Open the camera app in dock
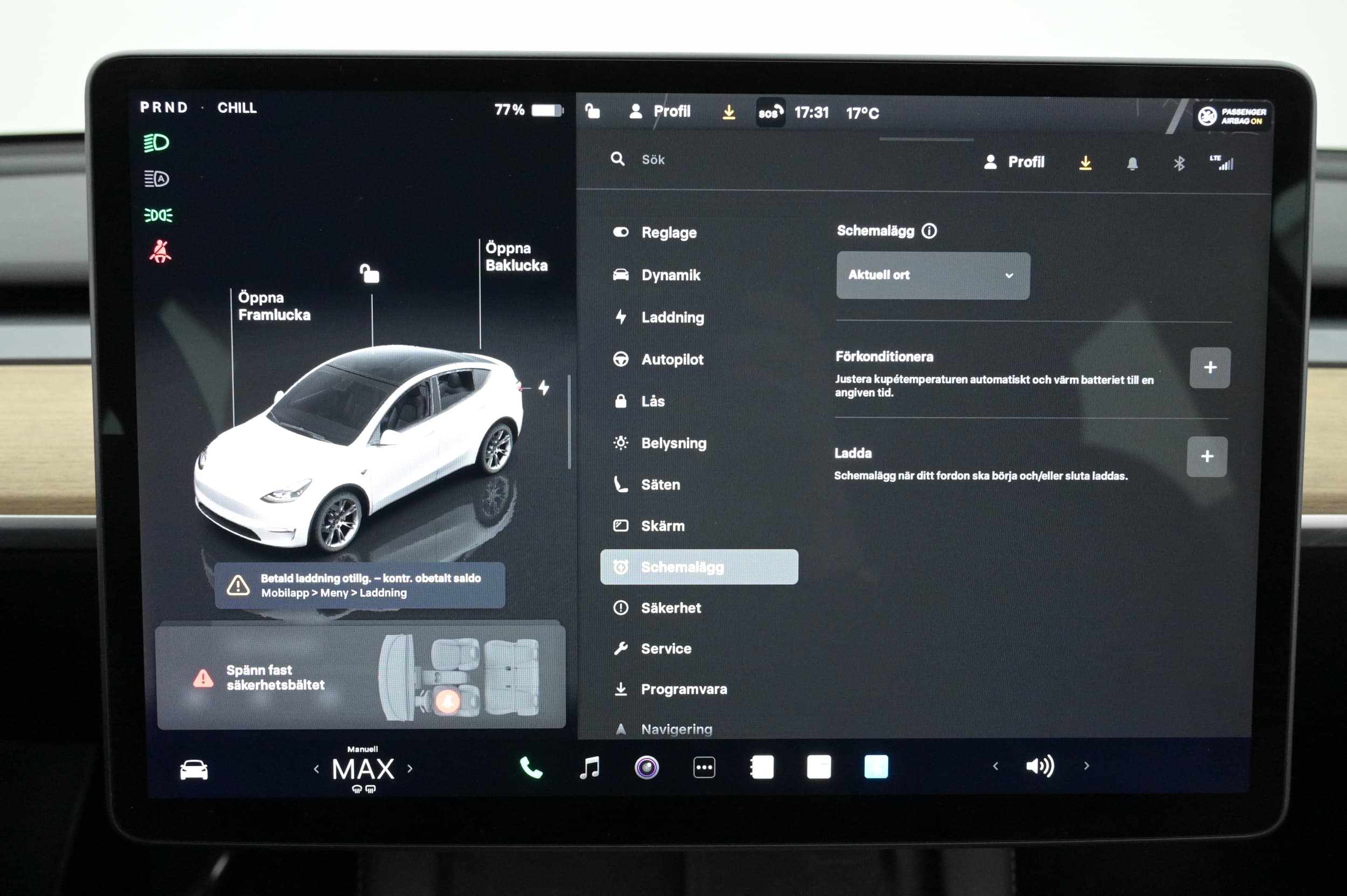The height and width of the screenshot is (896, 1347). coord(647,767)
